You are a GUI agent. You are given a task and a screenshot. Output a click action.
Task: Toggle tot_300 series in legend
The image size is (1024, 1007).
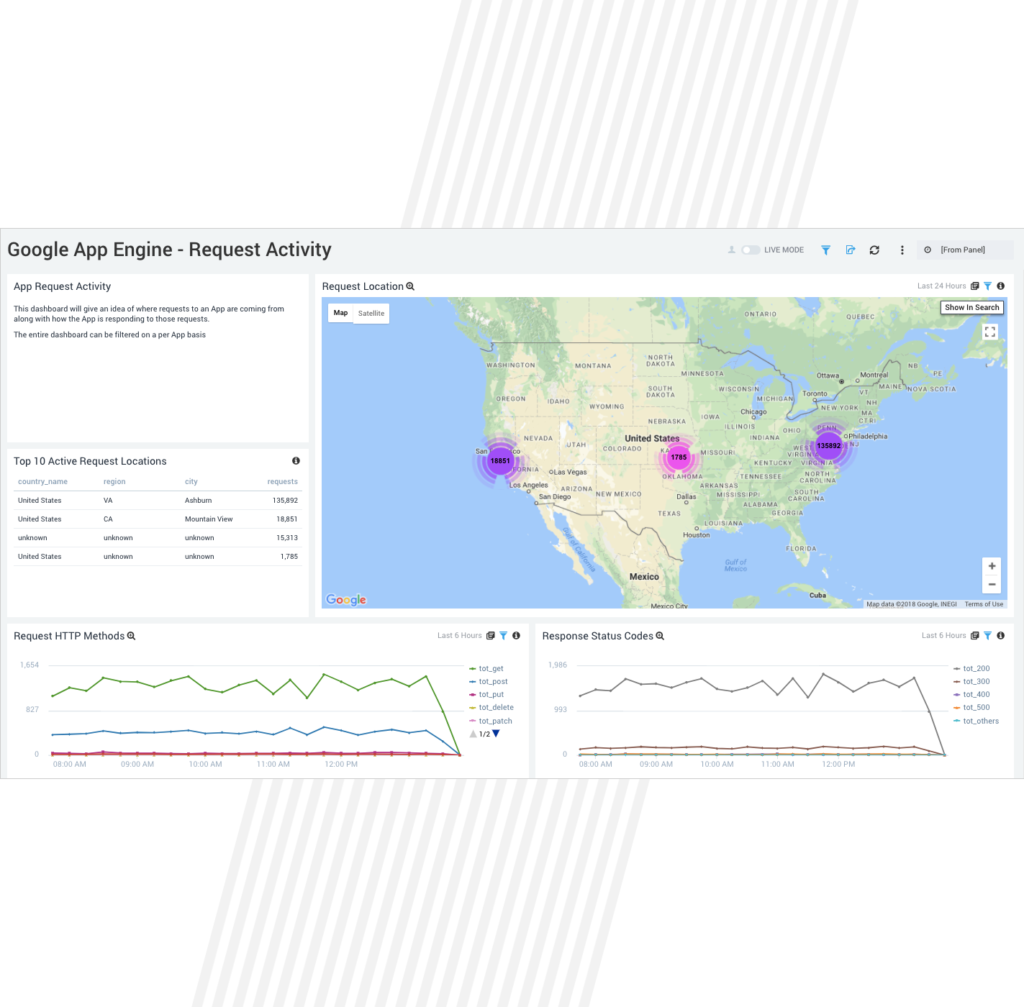972,682
